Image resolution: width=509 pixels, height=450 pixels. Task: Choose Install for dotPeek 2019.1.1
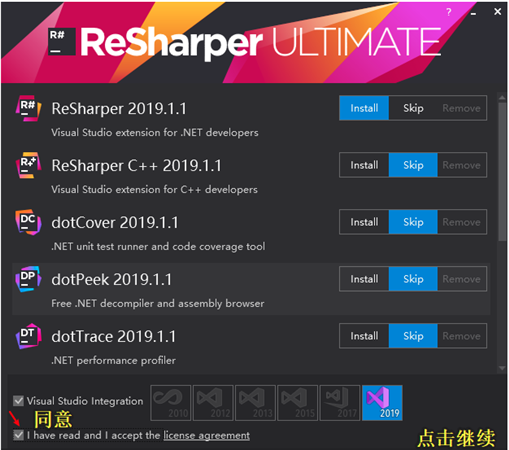click(x=364, y=279)
